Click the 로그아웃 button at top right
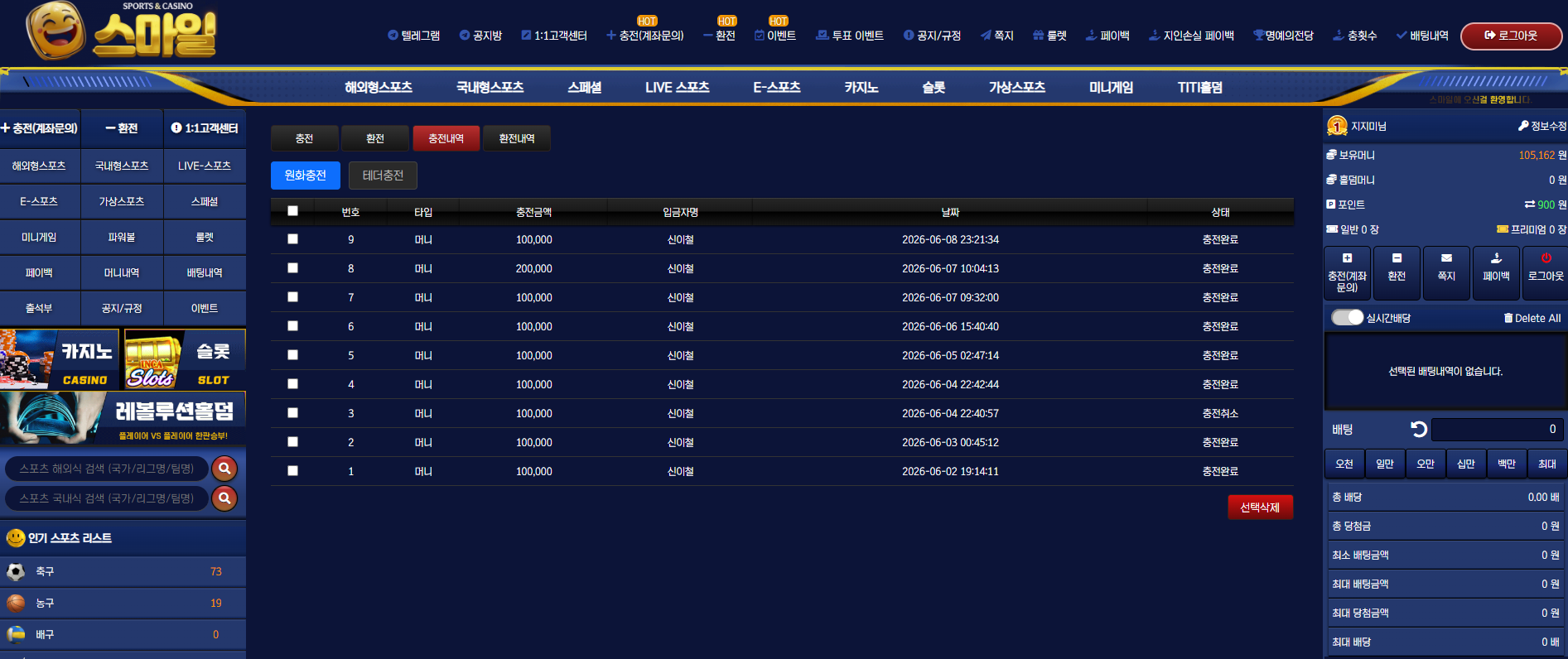 1511,36
